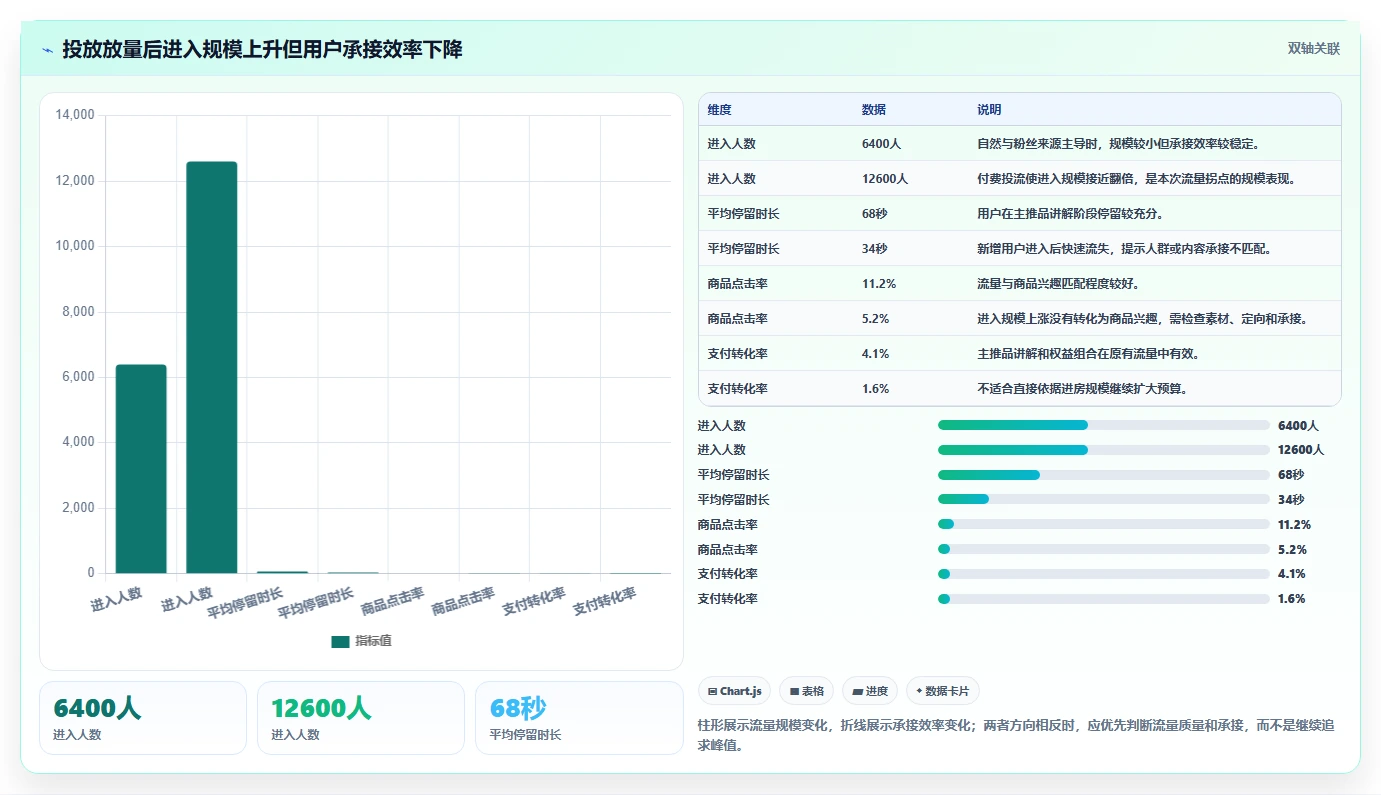Viewport: 1381px width, 795px height.
Task: Open the 12600人 进入人数 stat card
Action: [x=361, y=718]
